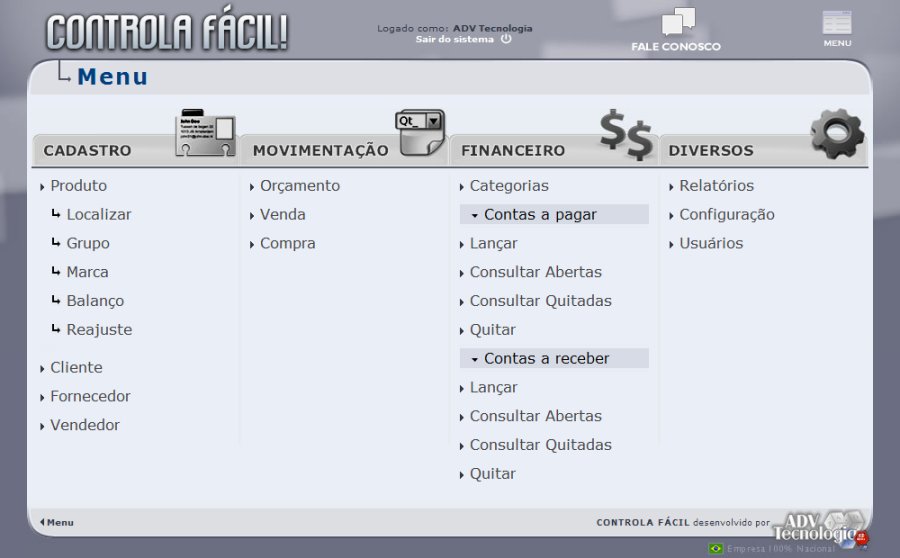Click the Cadastro contact card icon

[x=205, y=133]
